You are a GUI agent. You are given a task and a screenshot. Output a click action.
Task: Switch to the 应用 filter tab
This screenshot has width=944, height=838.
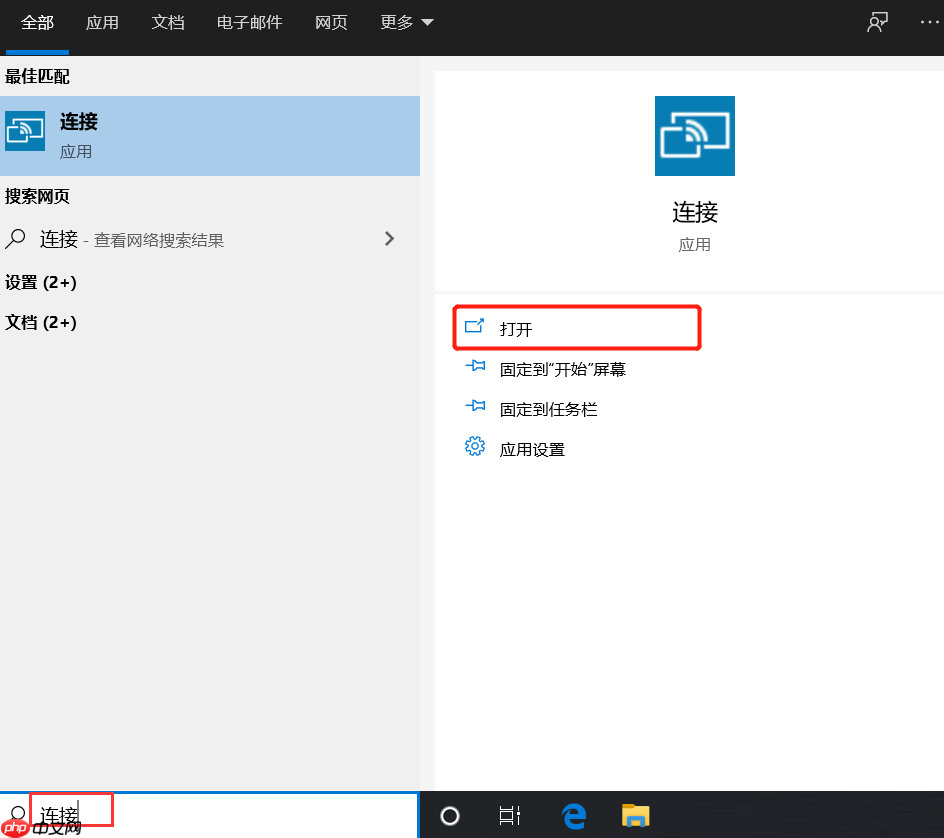[x=102, y=21]
